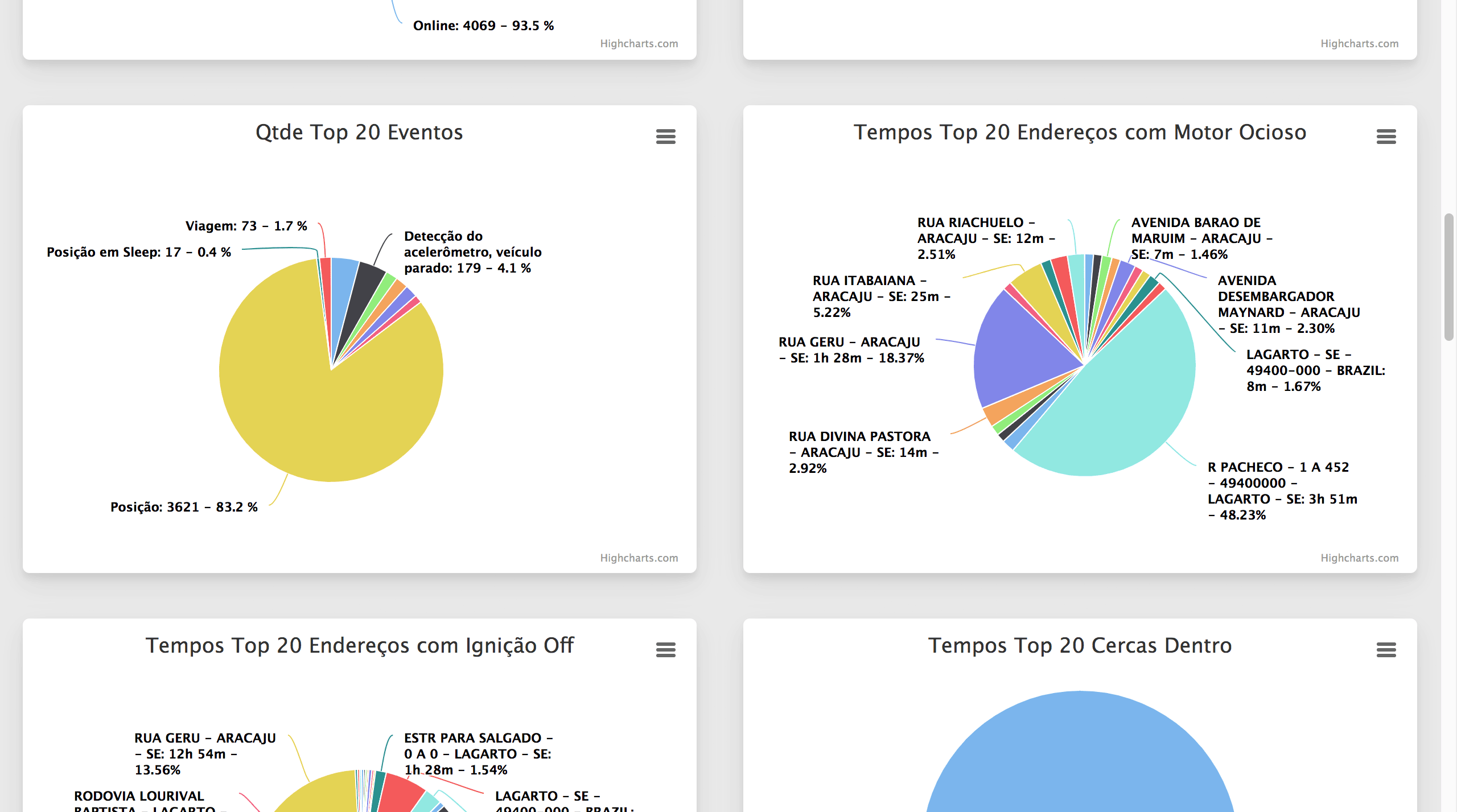Click the page's vertical scrollbar thumb
This screenshot has width=1457, height=812.
tap(1449, 277)
